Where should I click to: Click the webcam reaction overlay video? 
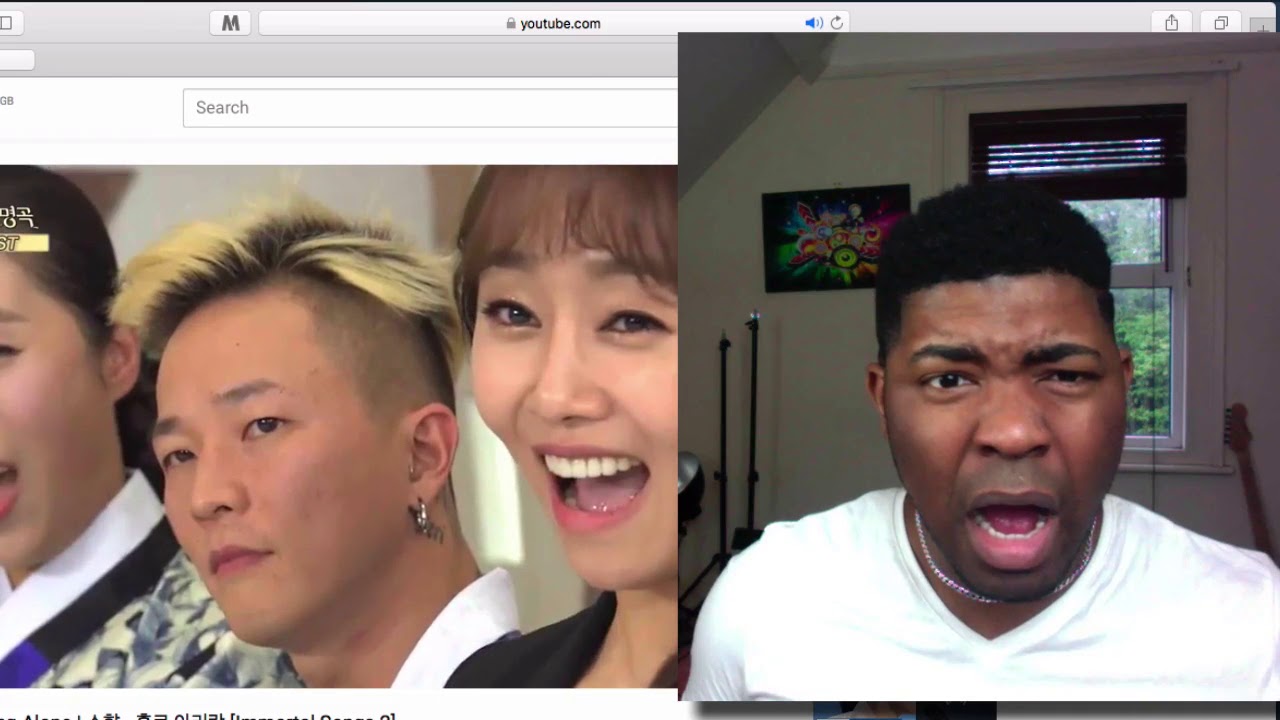click(x=979, y=366)
